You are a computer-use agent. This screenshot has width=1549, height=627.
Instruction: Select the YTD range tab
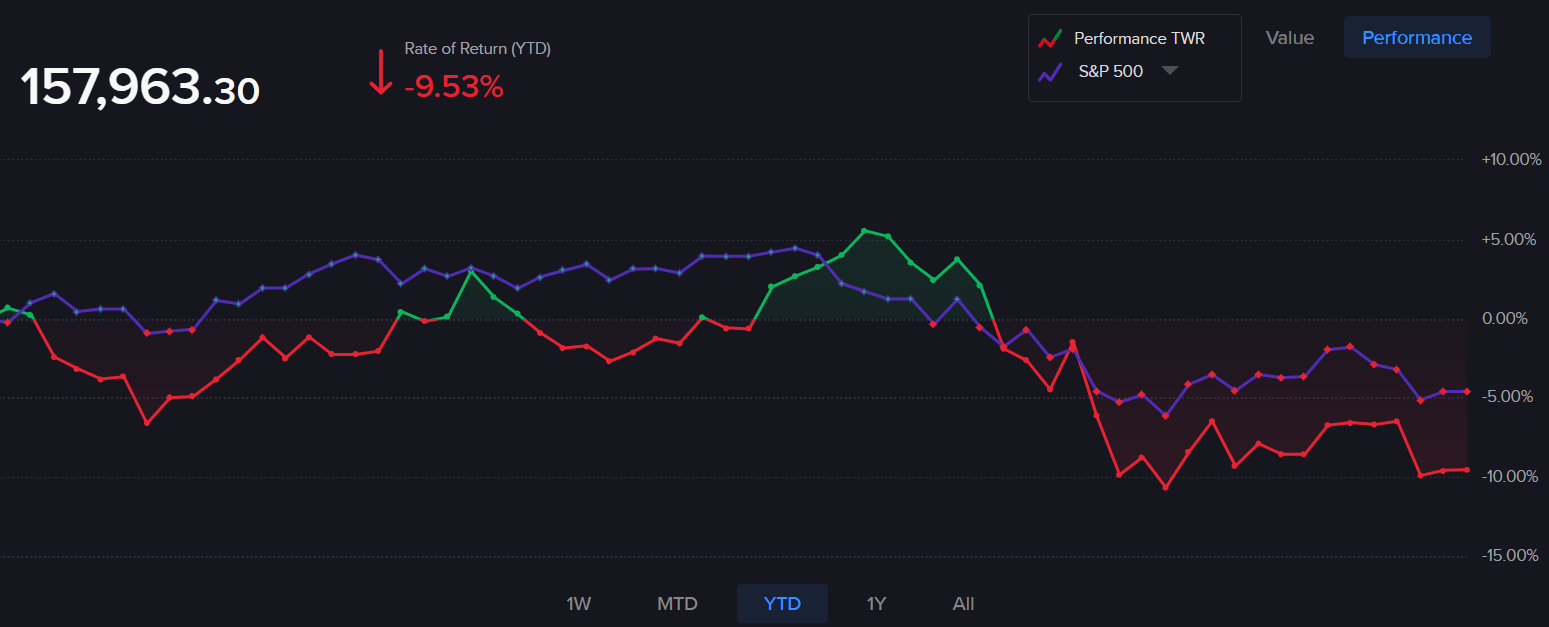click(x=782, y=604)
